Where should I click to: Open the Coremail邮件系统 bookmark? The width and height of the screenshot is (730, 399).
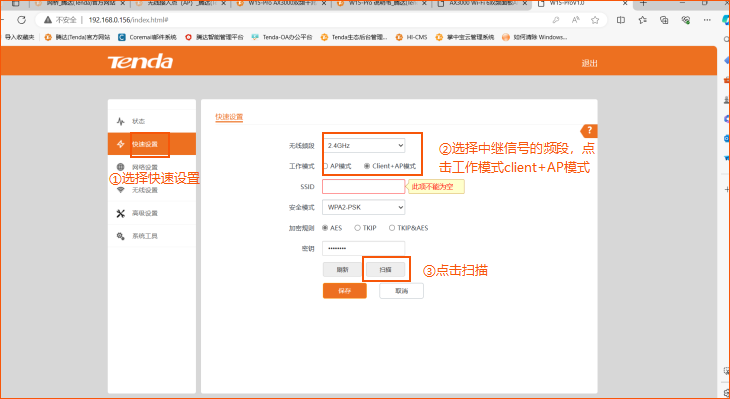(x=148, y=37)
